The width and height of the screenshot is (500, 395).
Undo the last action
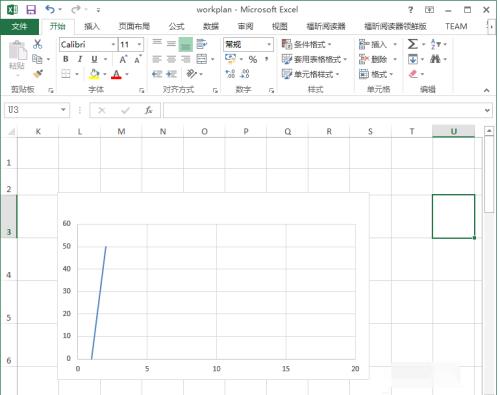[x=50, y=9]
